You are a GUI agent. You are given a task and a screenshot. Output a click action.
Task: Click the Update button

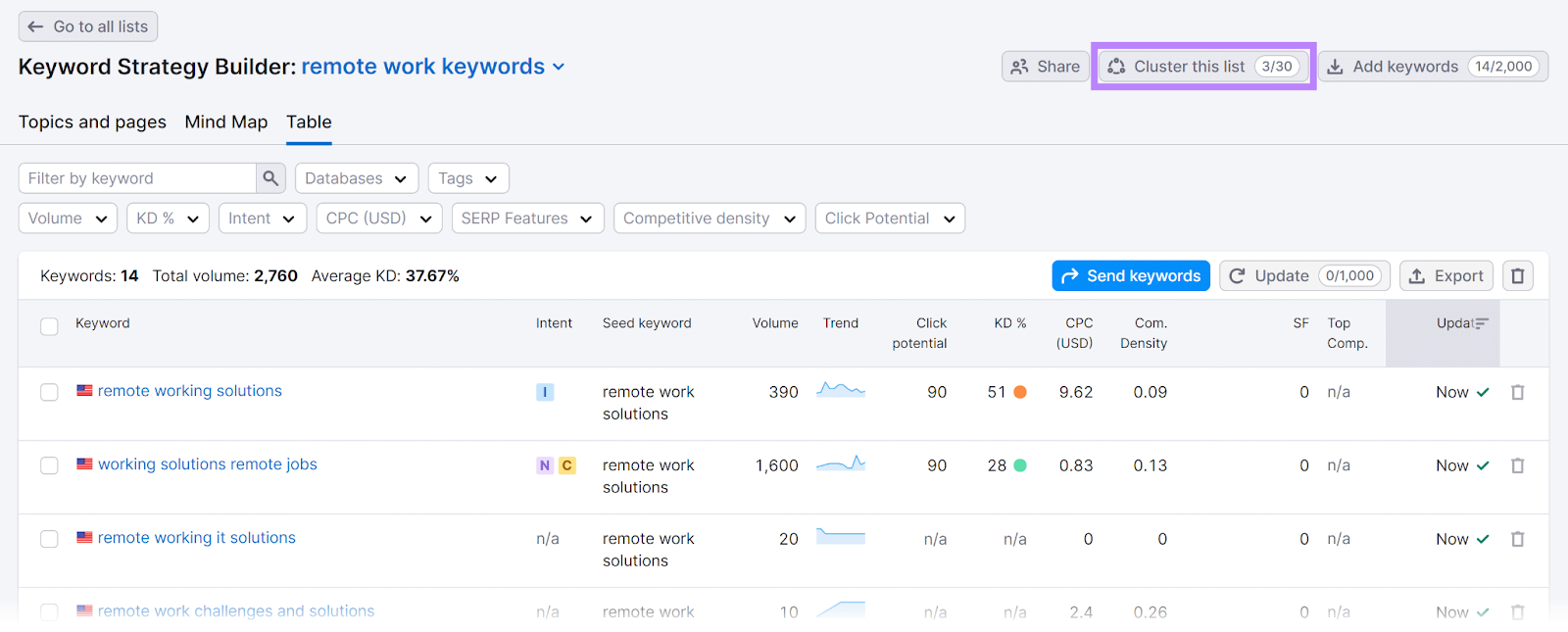pyautogui.click(x=1305, y=276)
